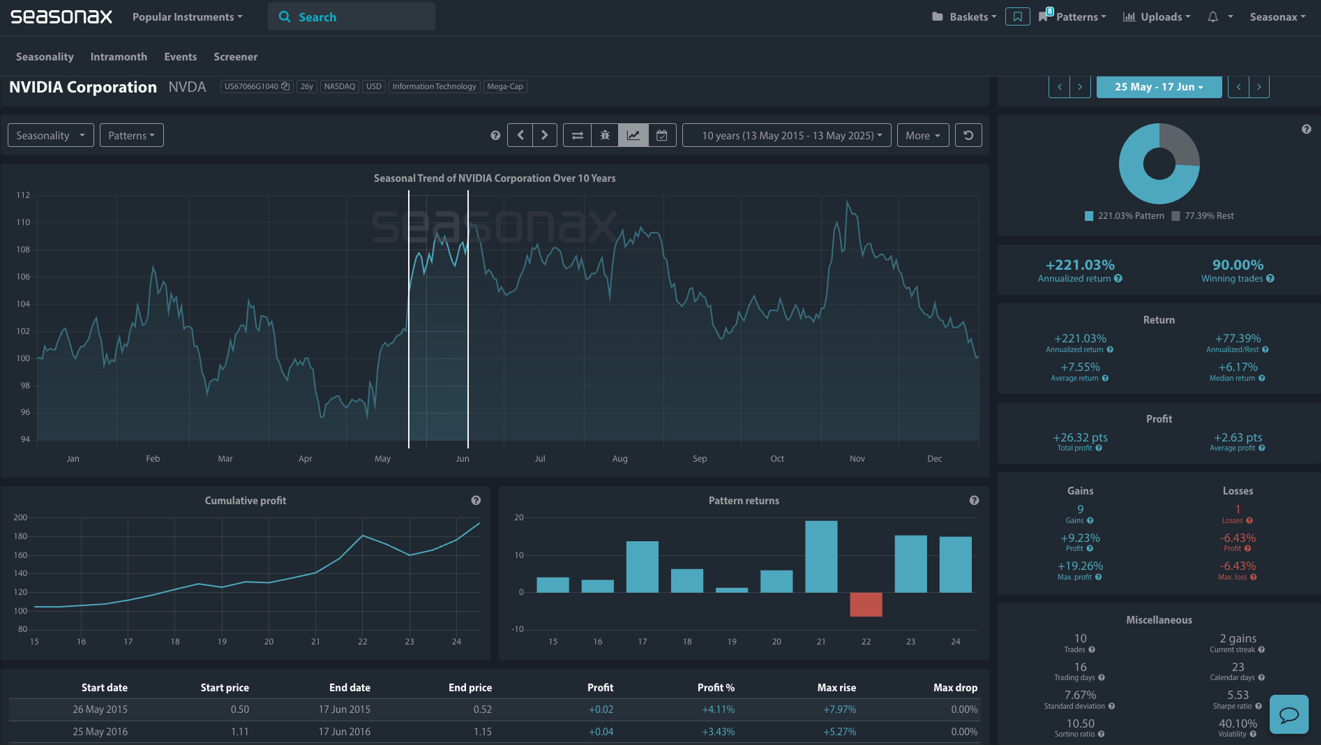Click the bookmark icon in the top bar

(1017, 17)
